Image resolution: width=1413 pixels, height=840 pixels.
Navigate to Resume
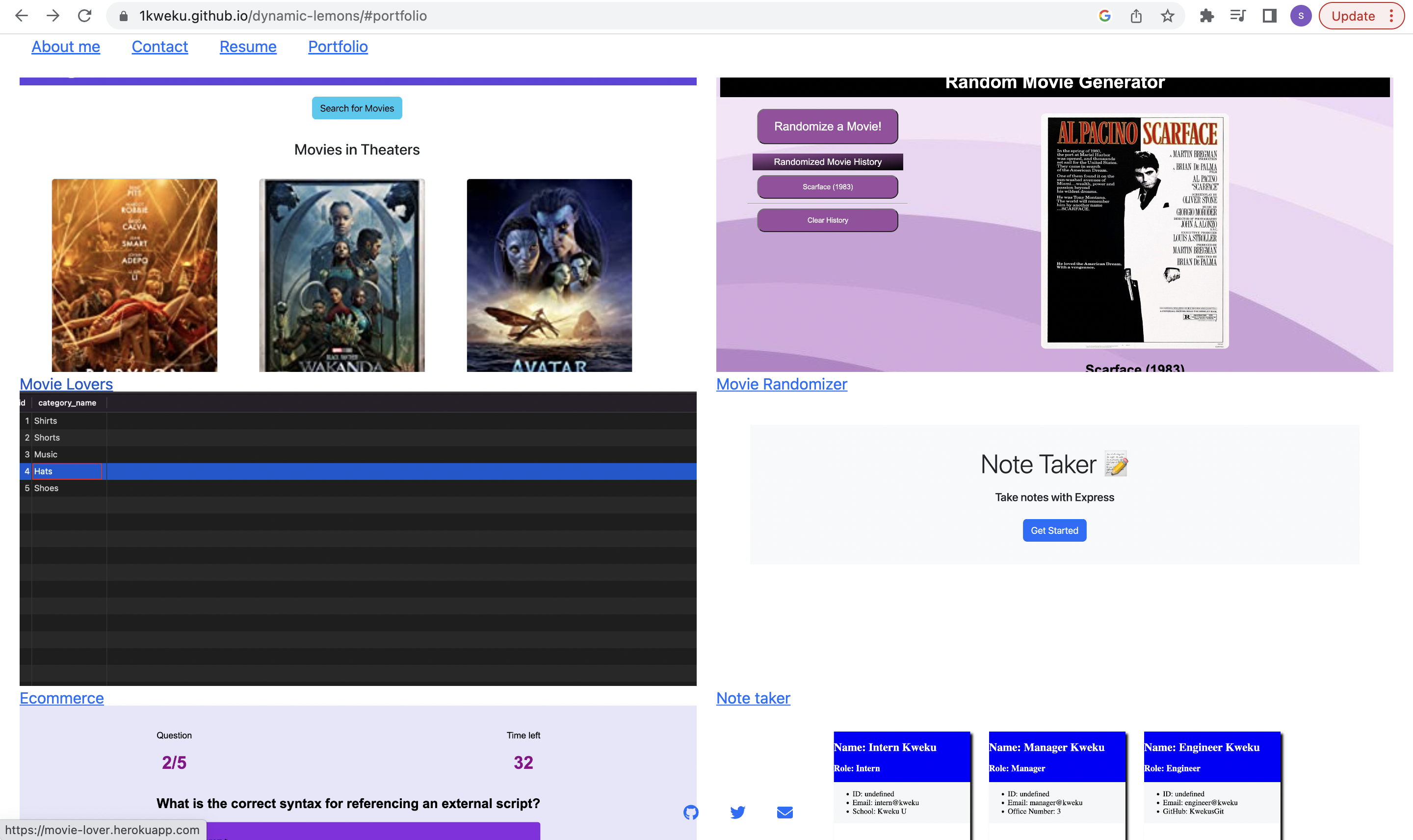coord(248,47)
